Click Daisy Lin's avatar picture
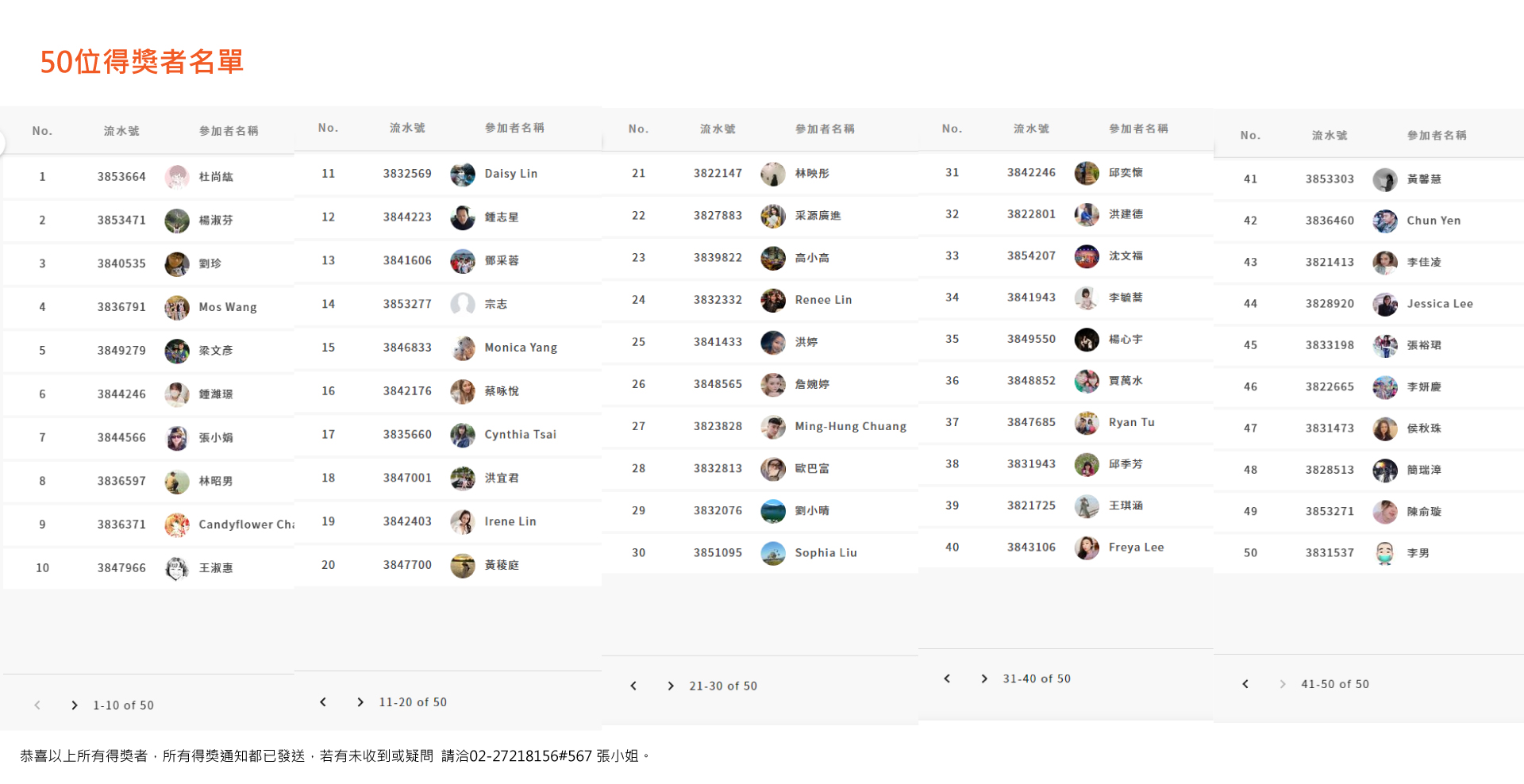 tap(462, 174)
